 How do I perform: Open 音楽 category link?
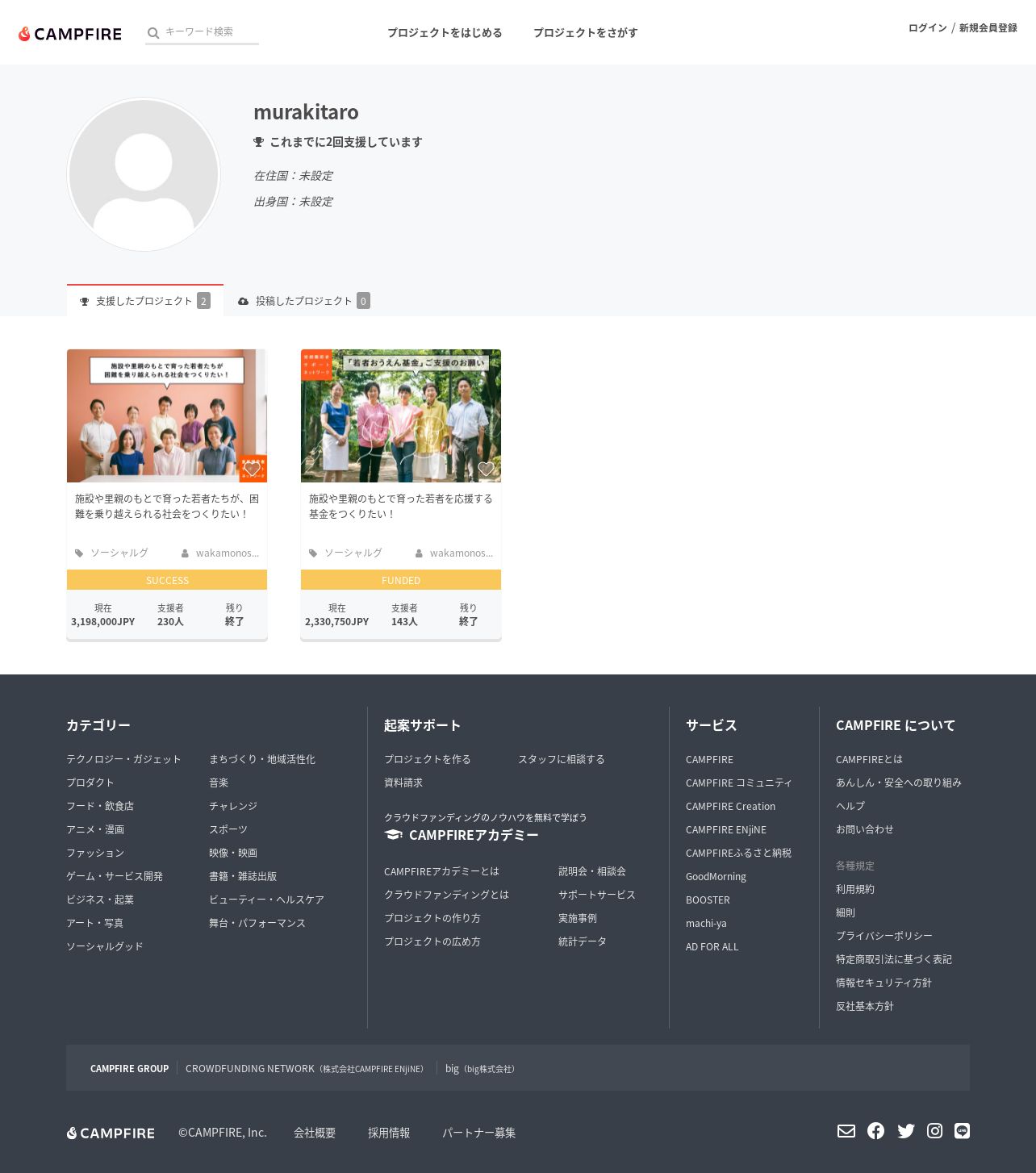tap(219, 783)
